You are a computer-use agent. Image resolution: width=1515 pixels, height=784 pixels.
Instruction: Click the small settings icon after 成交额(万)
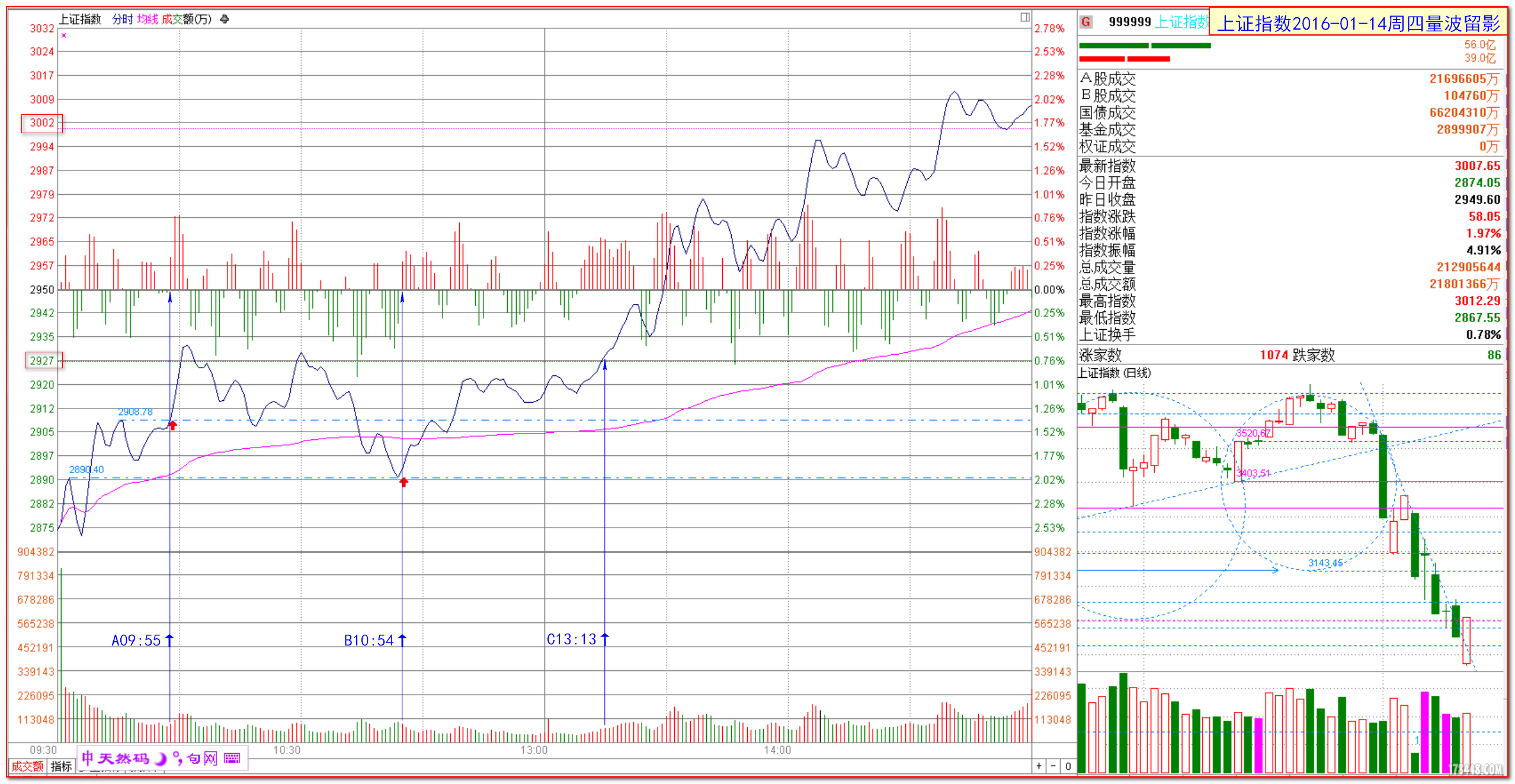click(x=224, y=20)
